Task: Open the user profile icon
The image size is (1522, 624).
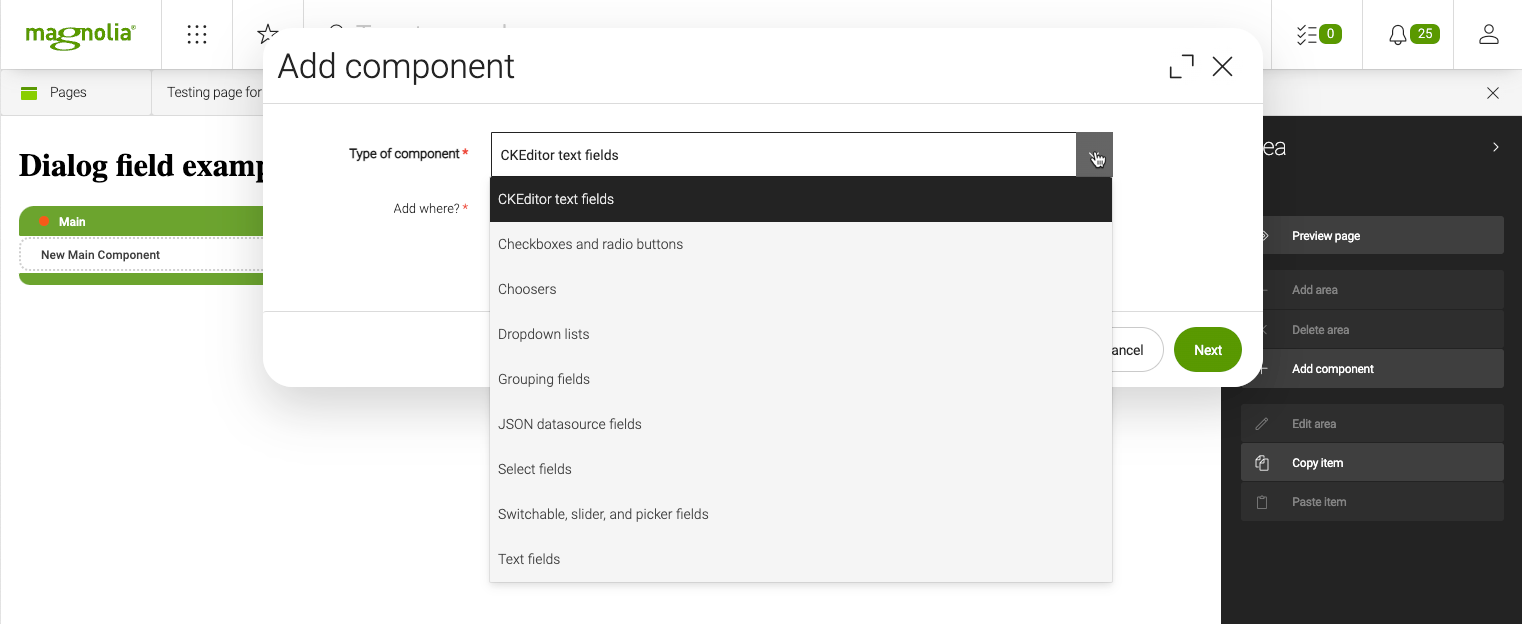Action: (1488, 35)
